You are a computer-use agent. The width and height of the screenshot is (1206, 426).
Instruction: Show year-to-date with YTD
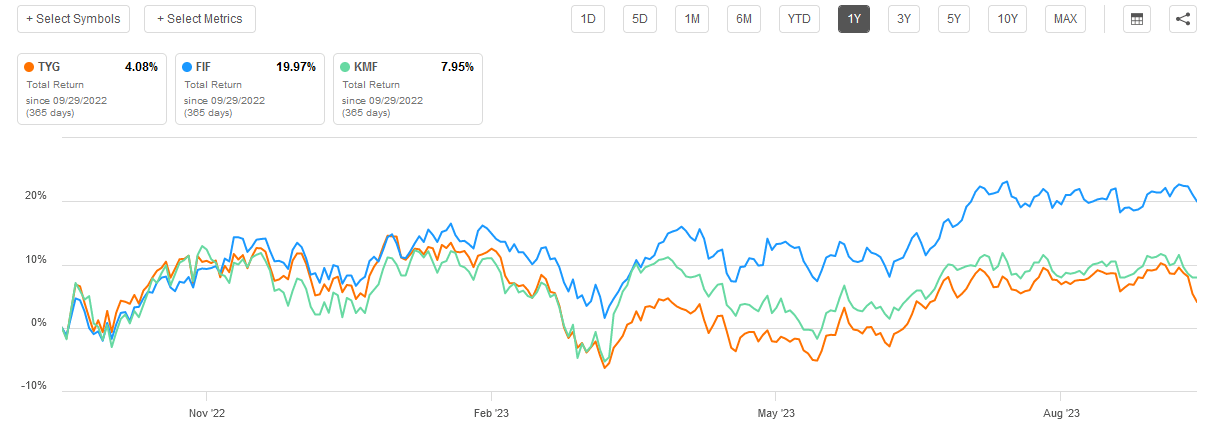pos(799,19)
